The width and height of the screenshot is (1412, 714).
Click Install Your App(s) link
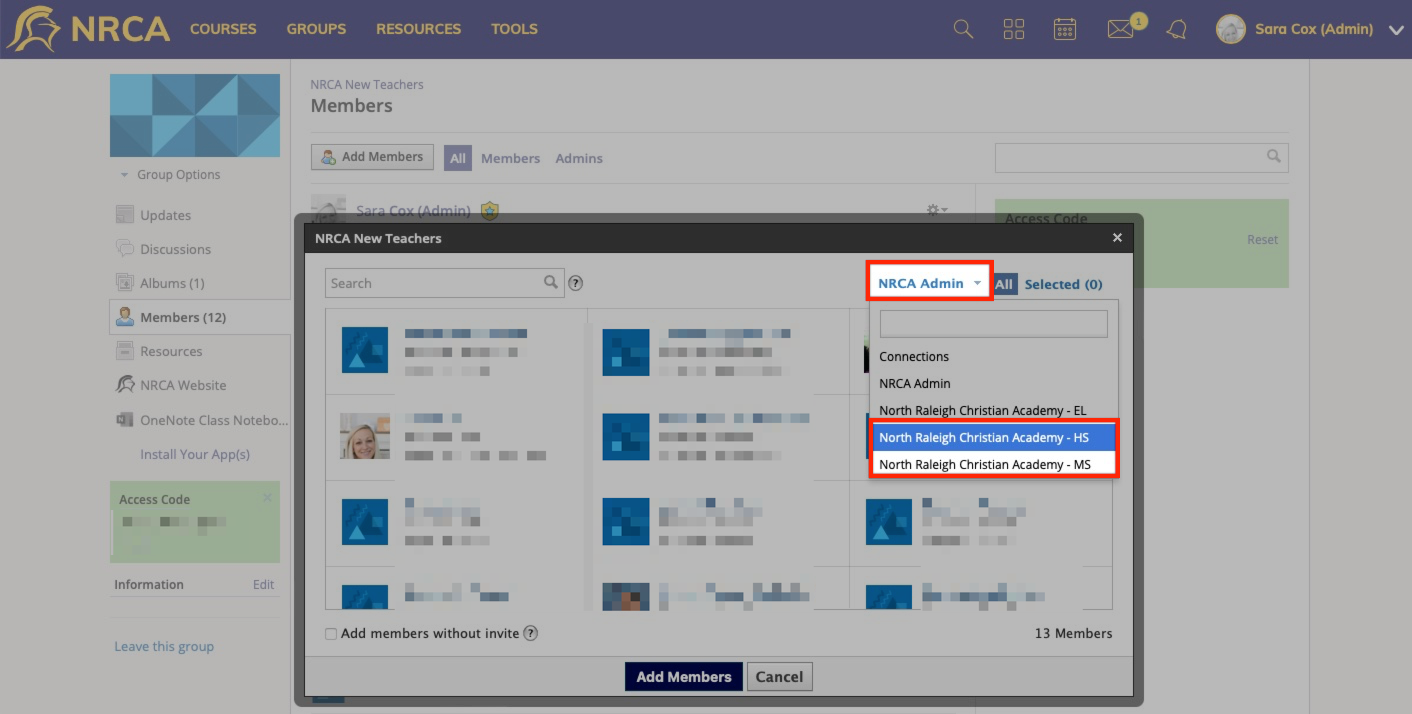click(195, 454)
